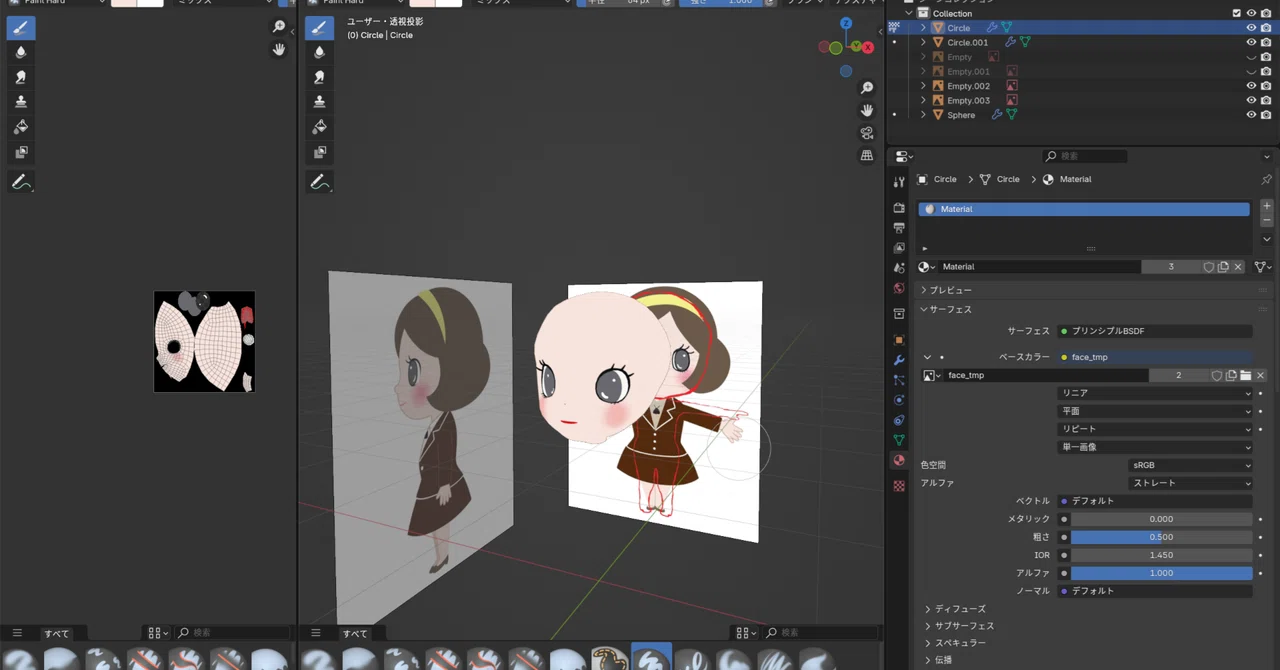This screenshot has height=670, width=1280.
Task: Select the Soften tool in the image editor toolbar
Action: point(21,52)
